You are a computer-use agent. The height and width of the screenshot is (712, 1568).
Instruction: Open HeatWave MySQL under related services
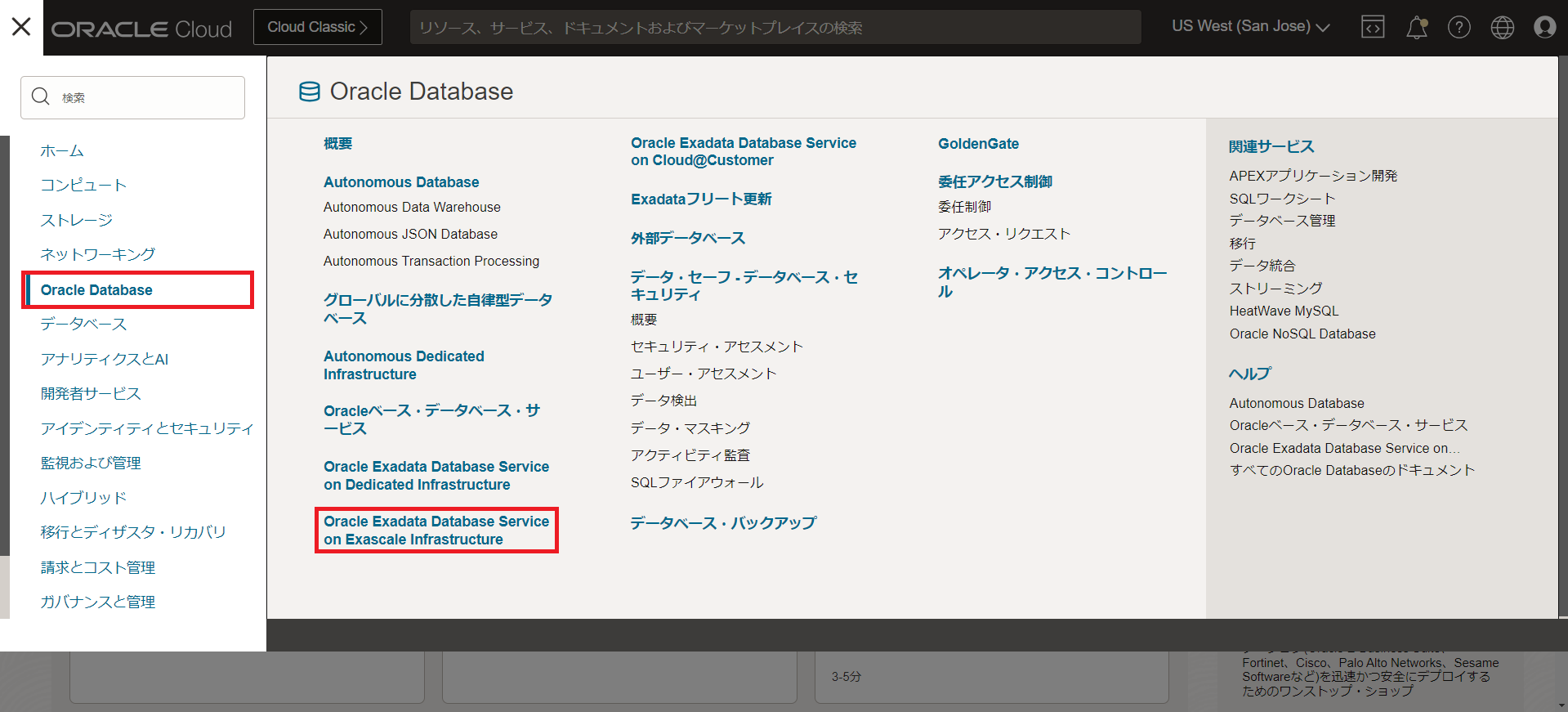[1284, 311]
